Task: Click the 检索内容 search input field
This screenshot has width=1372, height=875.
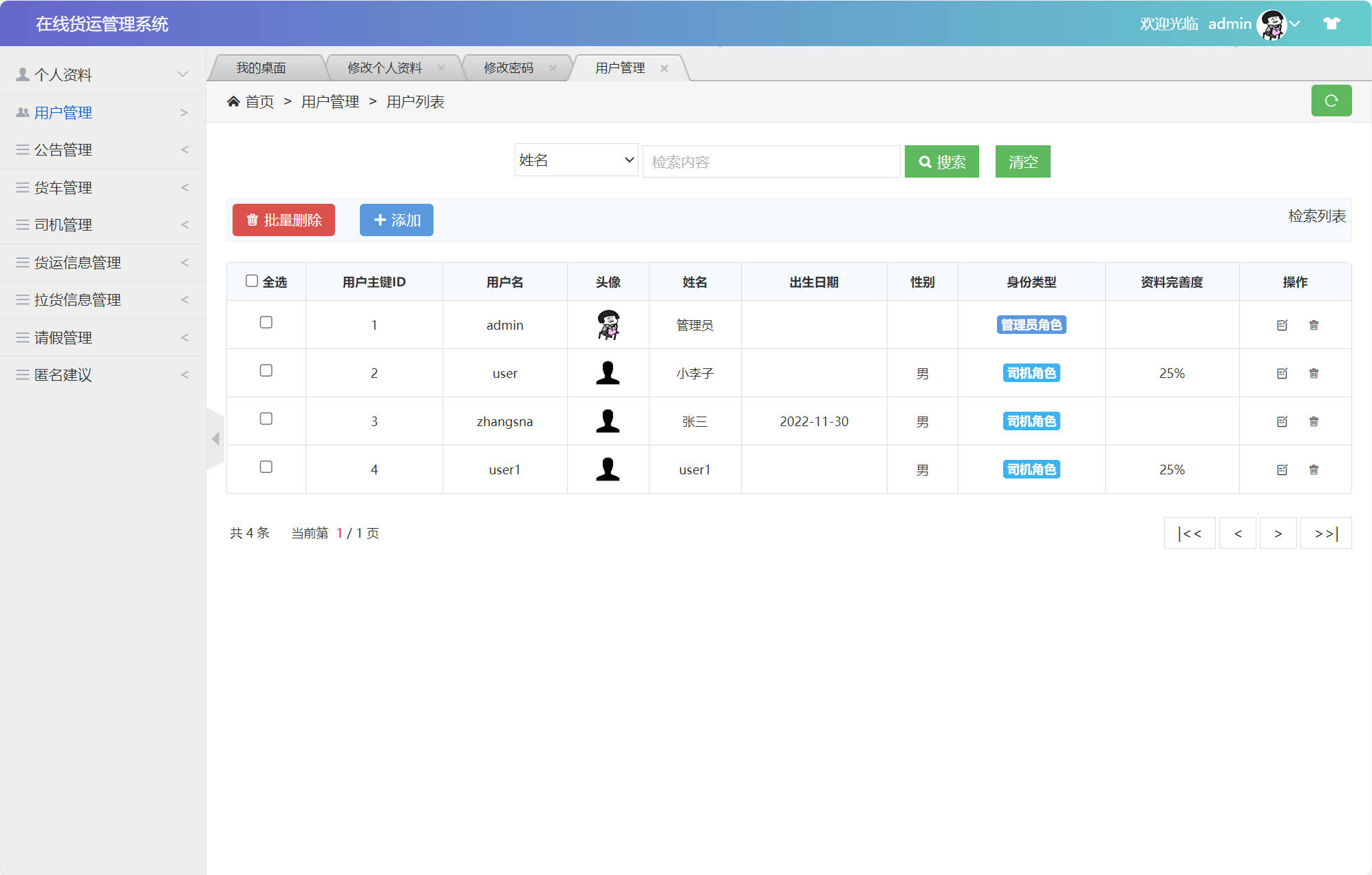Action: tap(771, 161)
